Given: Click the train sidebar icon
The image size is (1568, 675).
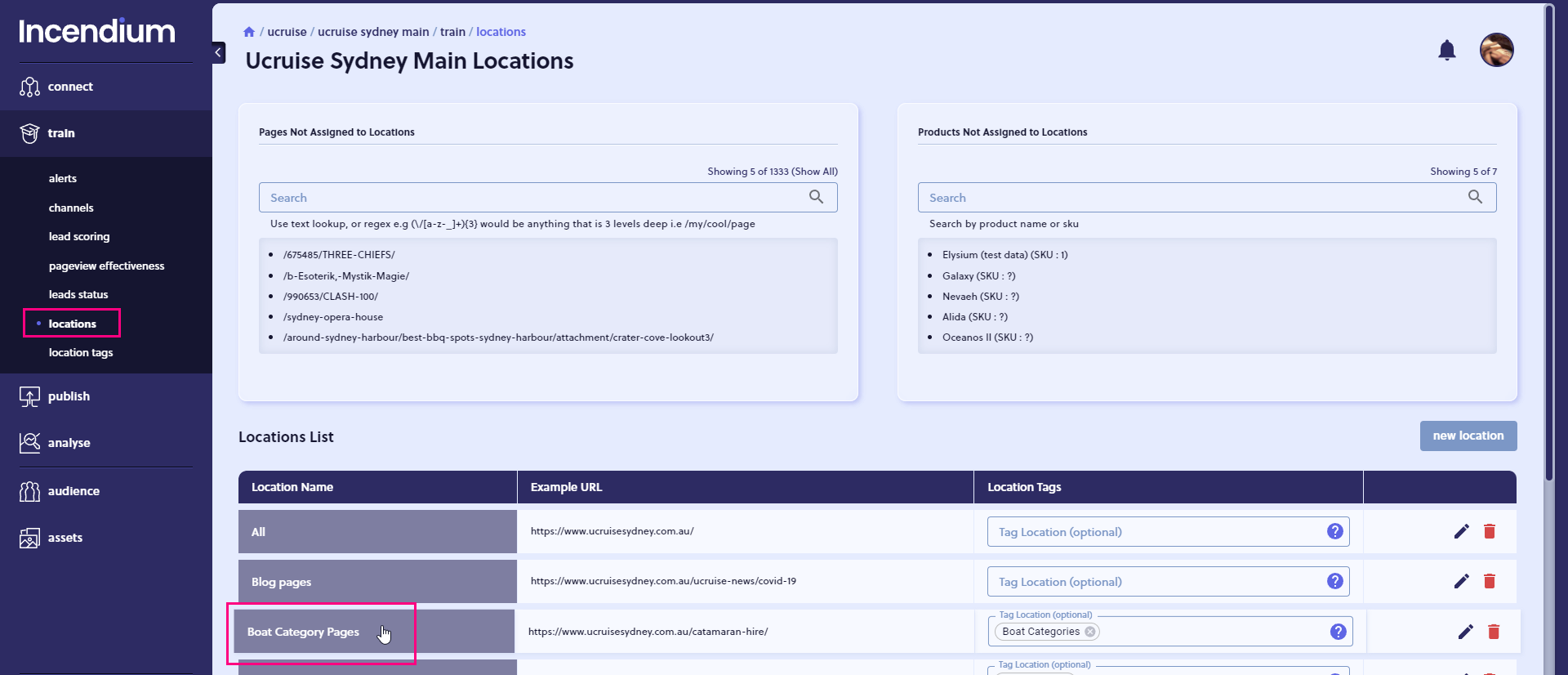Looking at the screenshot, I should 29,133.
